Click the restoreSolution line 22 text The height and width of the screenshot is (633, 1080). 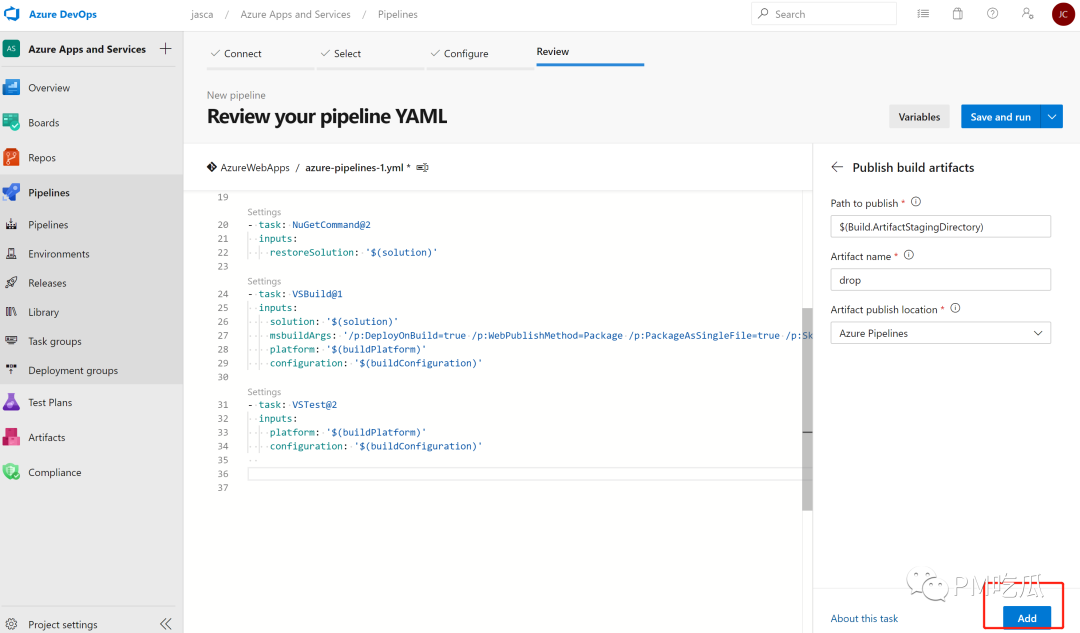point(353,252)
